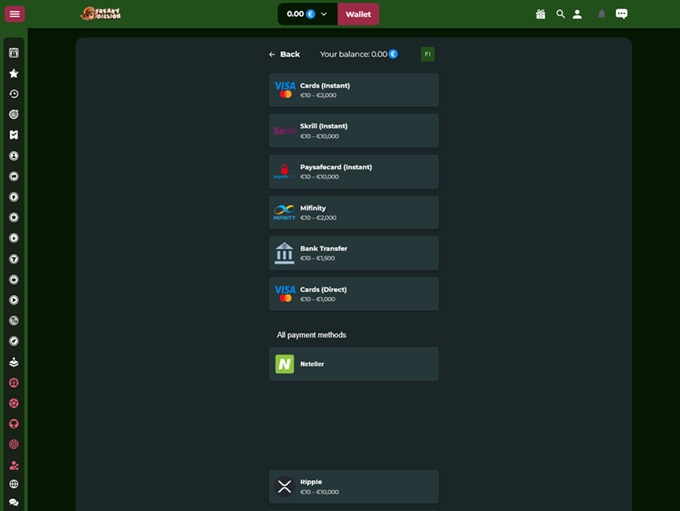Screen dimensions: 680x511
Task: Open the hamburger menu button
Action: (14, 14)
